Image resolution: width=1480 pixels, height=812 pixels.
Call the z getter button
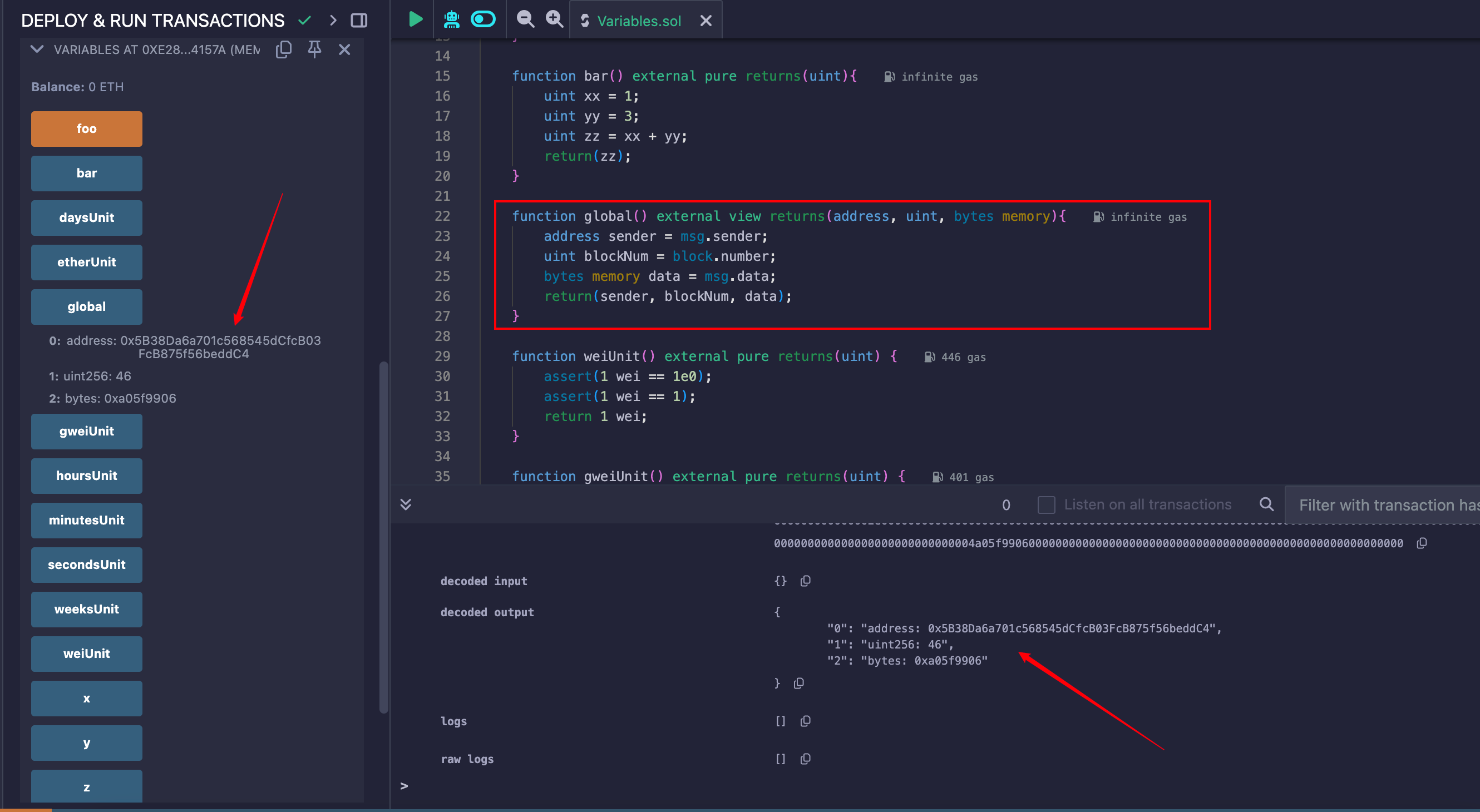click(87, 787)
